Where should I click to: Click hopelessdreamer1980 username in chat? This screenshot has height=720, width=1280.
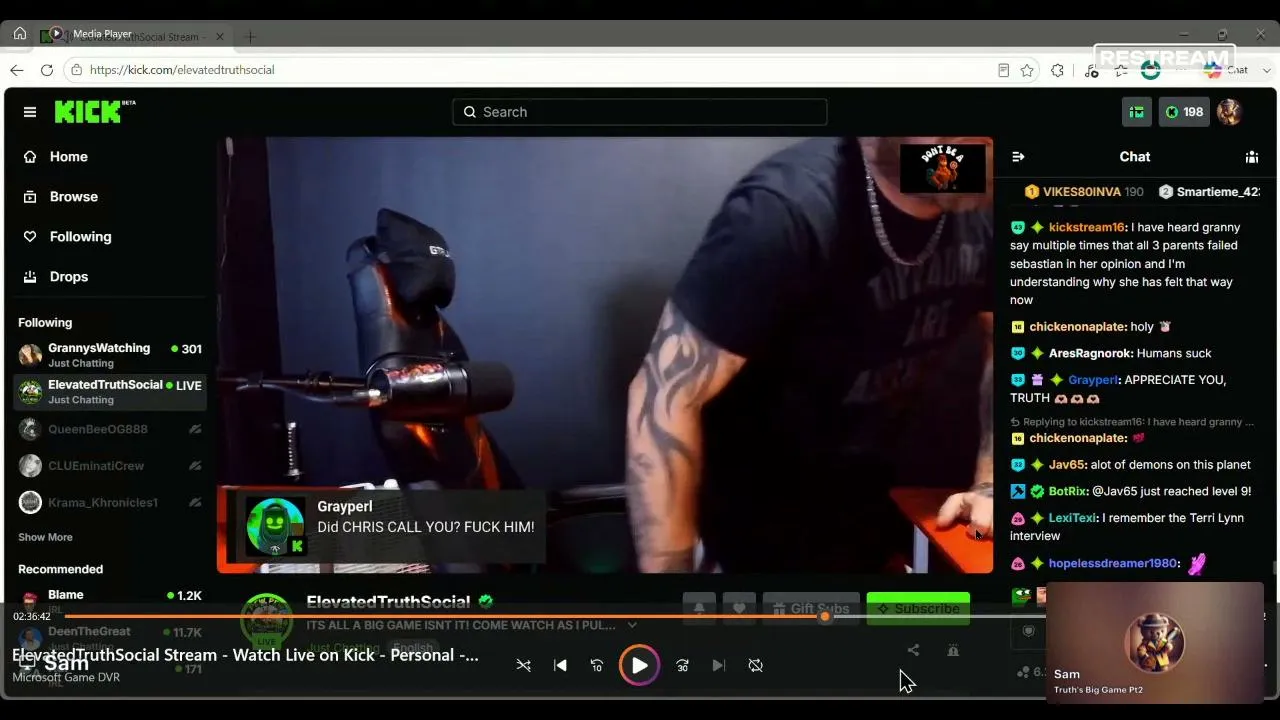pos(1112,563)
